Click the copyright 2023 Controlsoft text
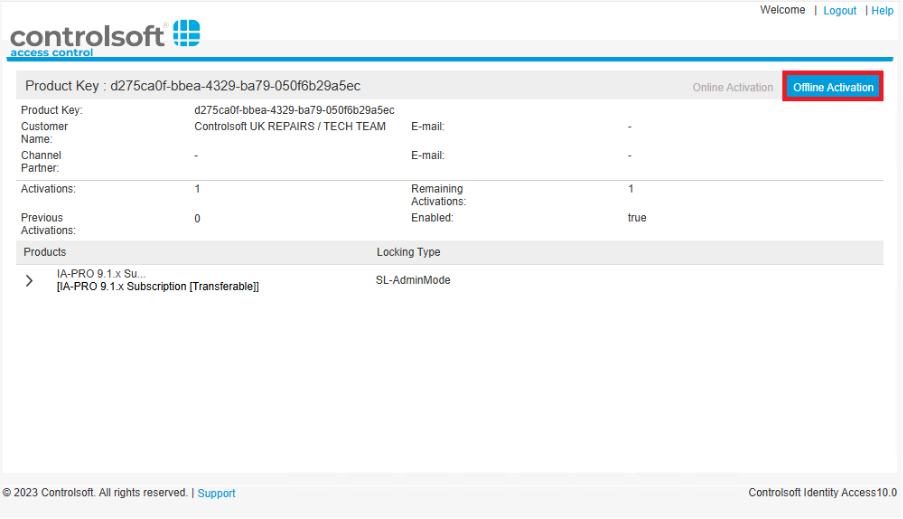The height and width of the screenshot is (519, 903). click(95, 493)
